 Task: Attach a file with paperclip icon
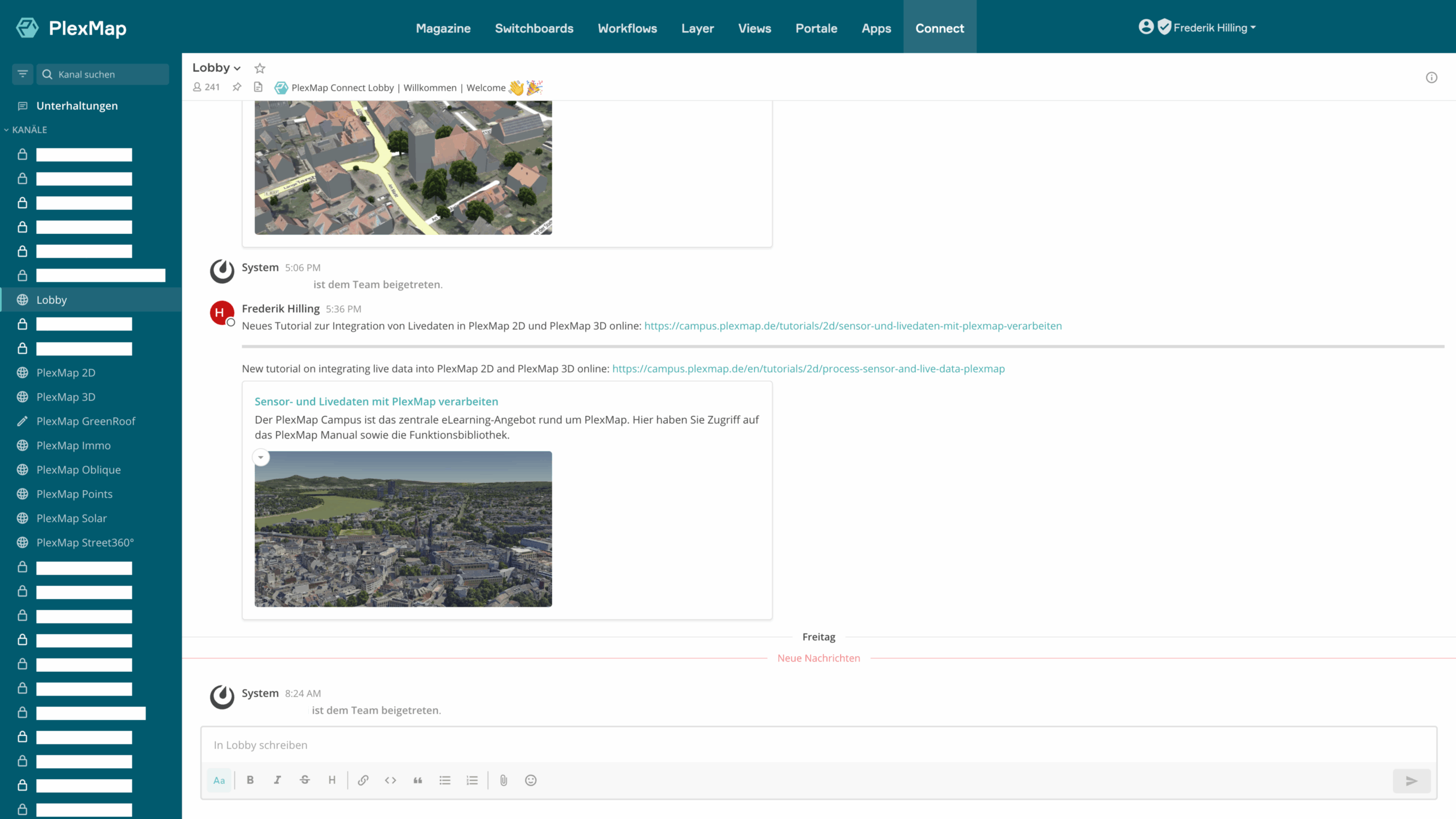pyautogui.click(x=503, y=780)
